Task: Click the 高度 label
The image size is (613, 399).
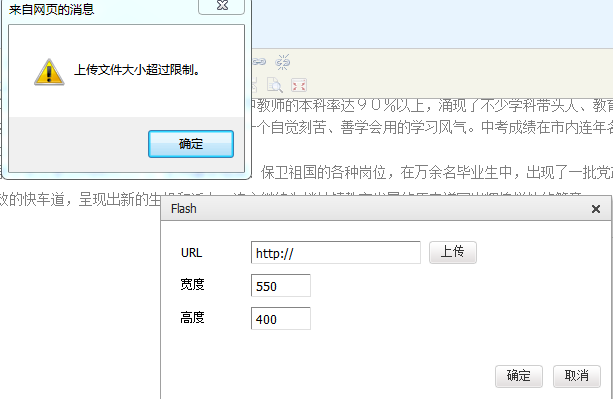Action: [192, 318]
